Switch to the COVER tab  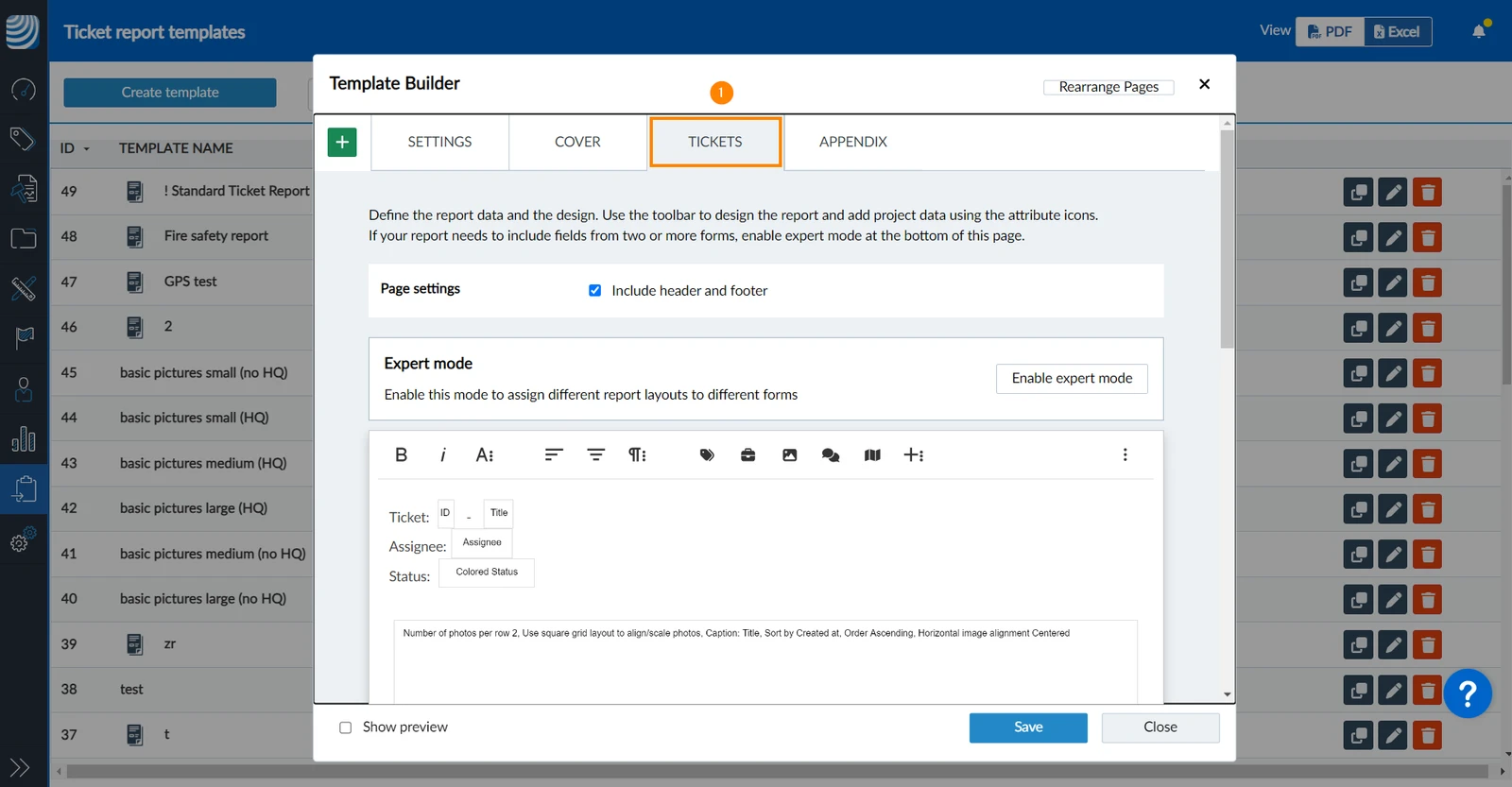coord(577,142)
